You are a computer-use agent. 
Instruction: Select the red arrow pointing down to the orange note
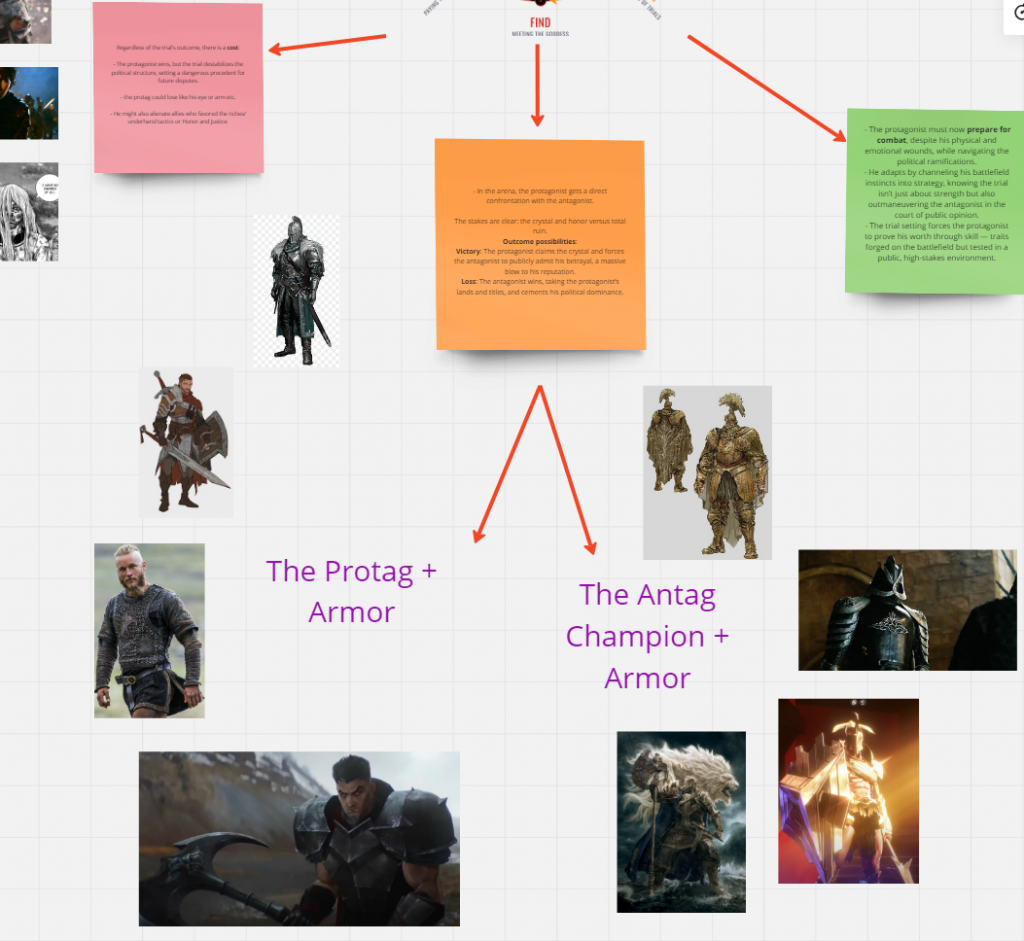[537, 85]
